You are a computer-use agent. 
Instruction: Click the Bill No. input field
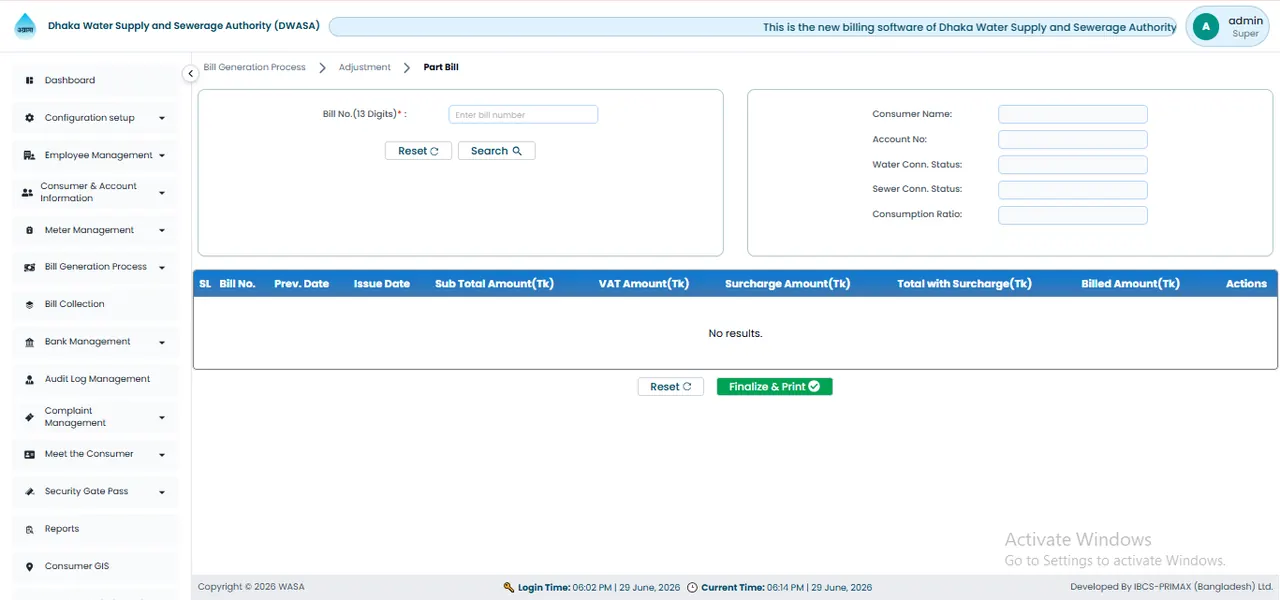[523, 115]
